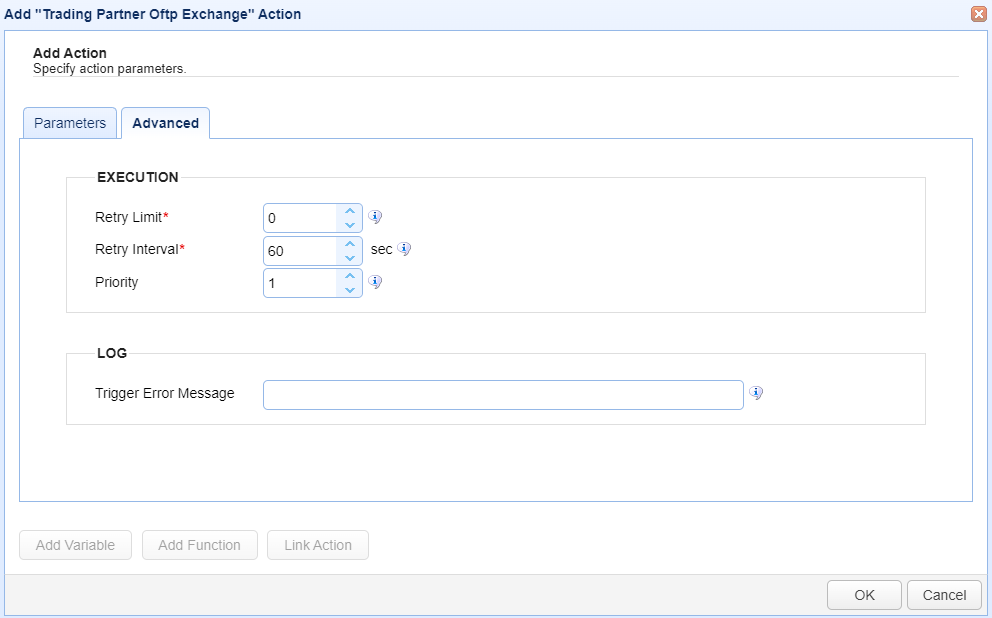Image resolution: width=992 pixels, height=618 pixels.
Task: Click the Link Action button
Action: coord(318,545)
